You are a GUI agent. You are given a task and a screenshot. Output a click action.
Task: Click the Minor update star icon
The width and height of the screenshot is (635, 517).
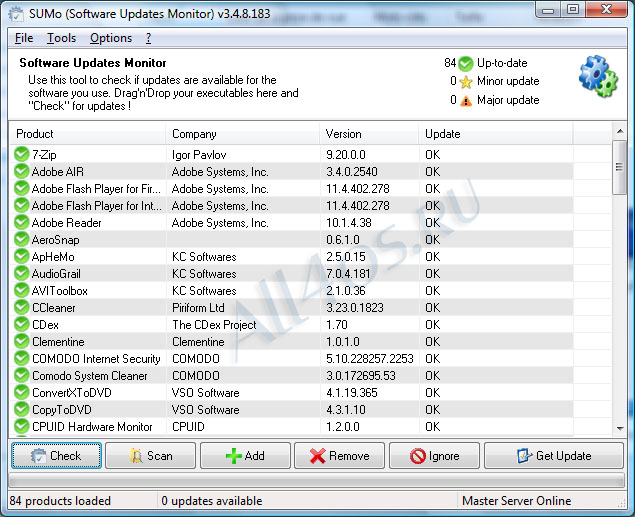(466, 82)
